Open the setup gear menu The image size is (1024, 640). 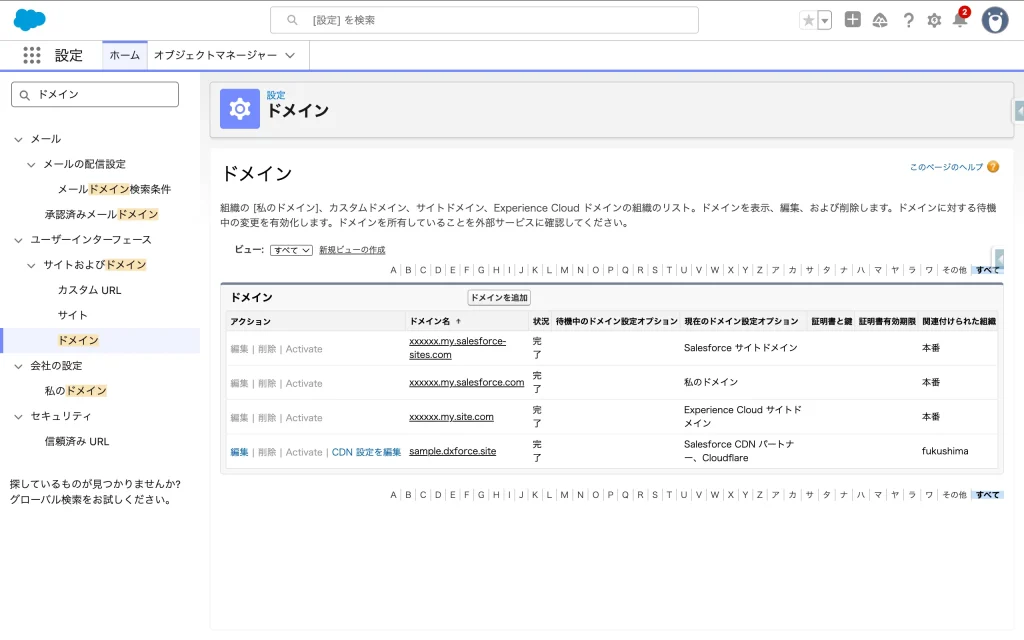click(934, 20)
